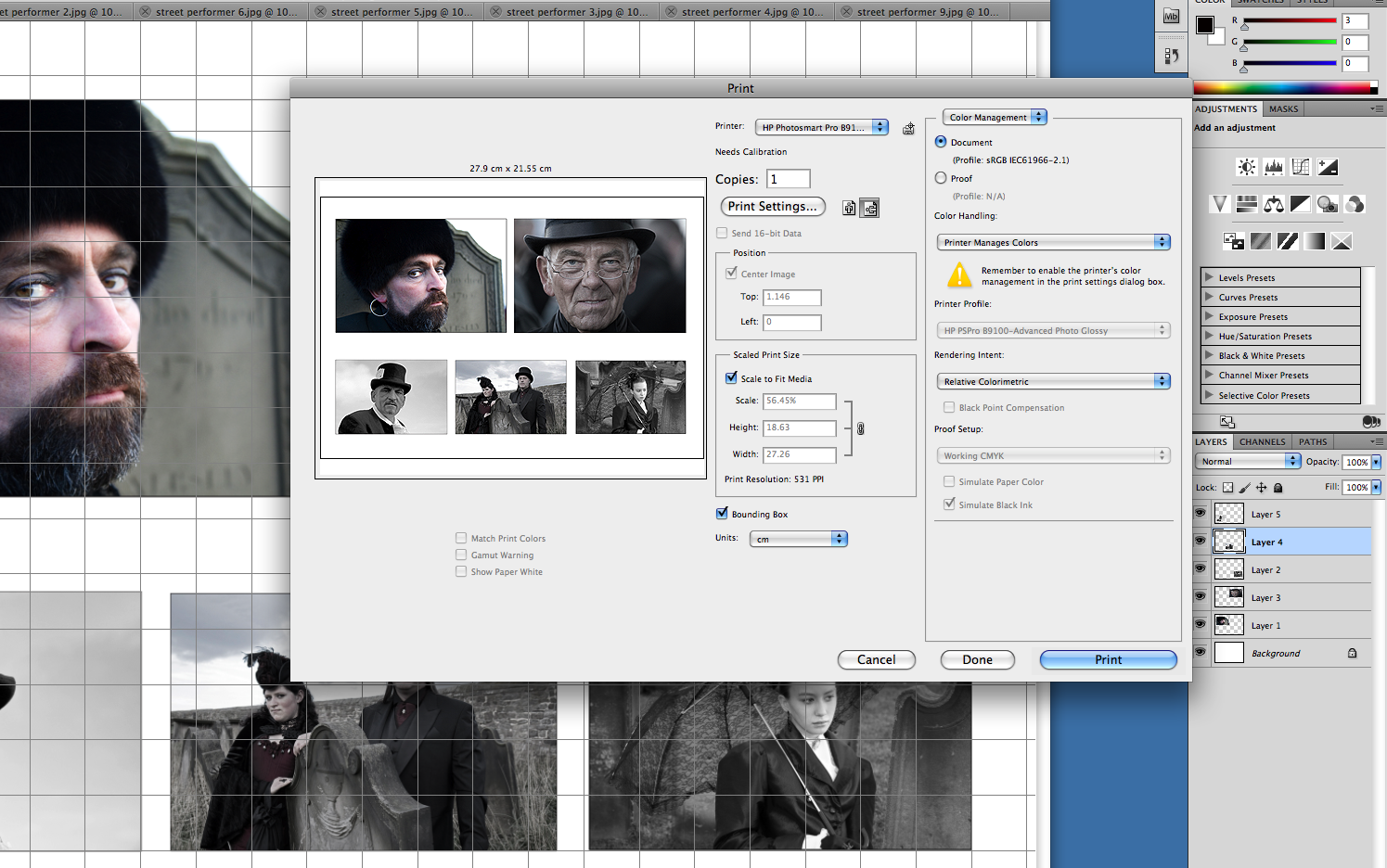Add a Vibrance adjustment
The image size is (1387, 868).
tap(1220, 204)
